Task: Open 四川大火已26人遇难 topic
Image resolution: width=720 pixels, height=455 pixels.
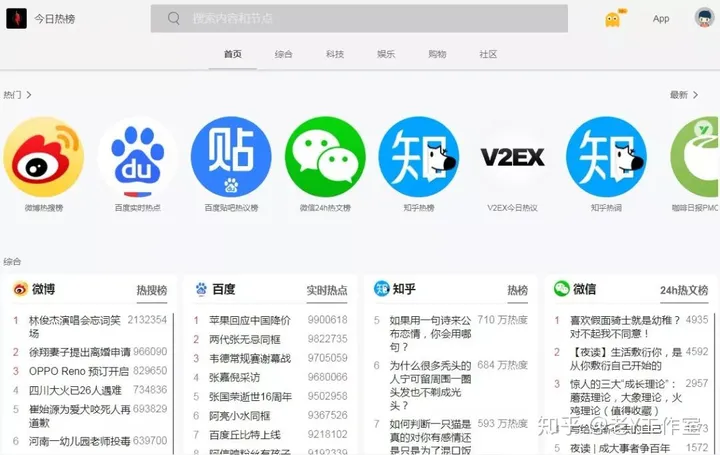Action: [75, 390]
